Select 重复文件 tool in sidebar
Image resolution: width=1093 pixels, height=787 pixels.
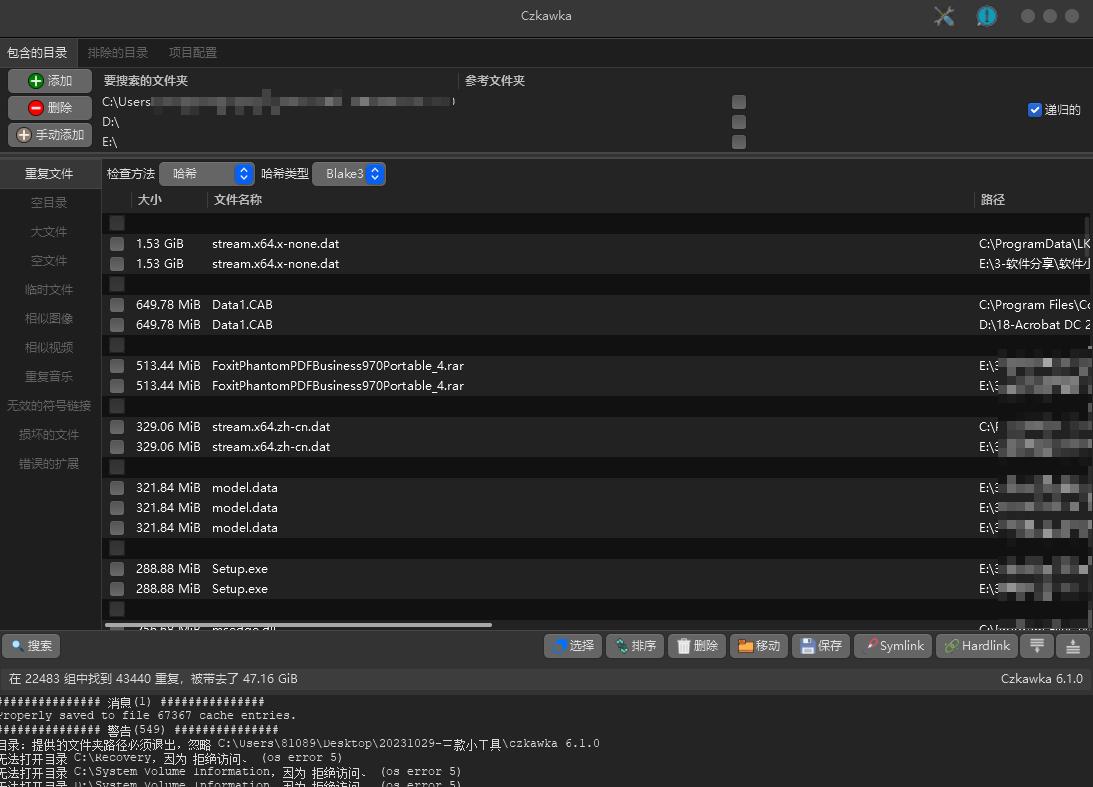pyautogui.click(x=49, y=174)
